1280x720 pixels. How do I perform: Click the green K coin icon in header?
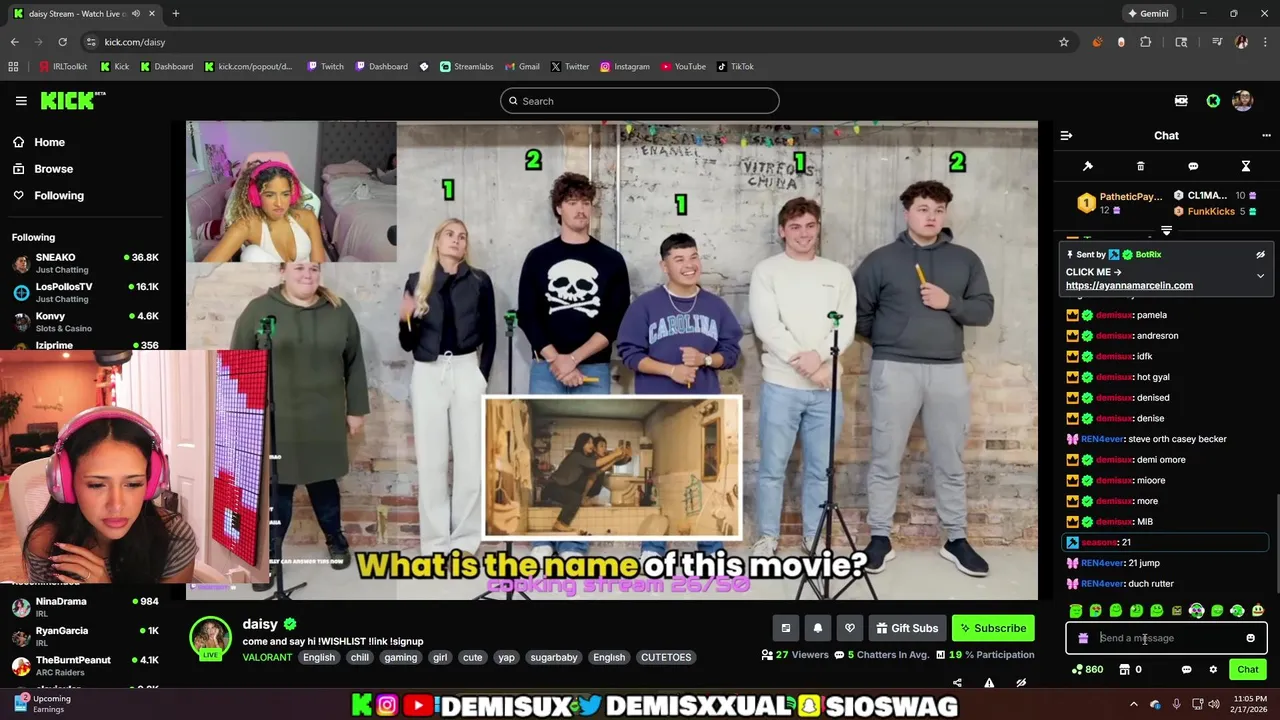click(1213, 101)
